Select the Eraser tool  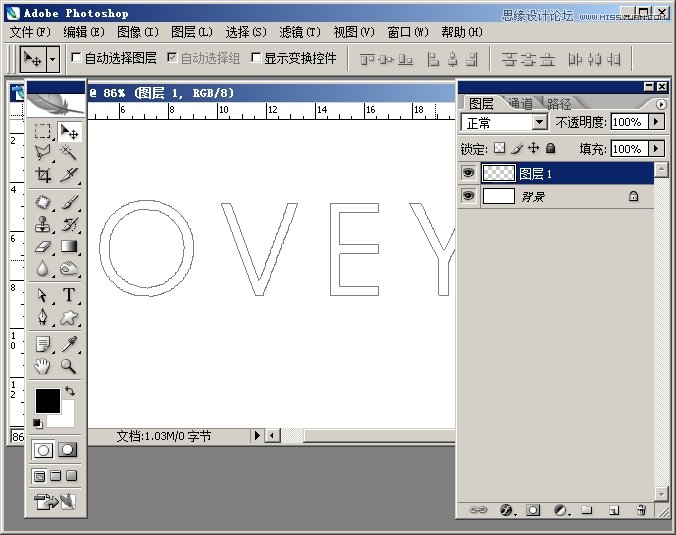pos(43,246)
